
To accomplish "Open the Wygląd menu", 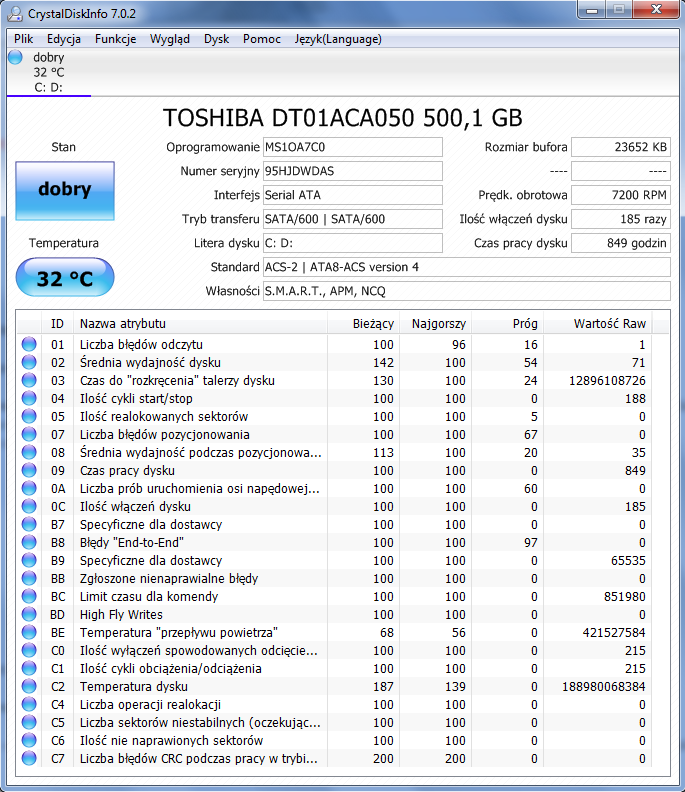I will pyautogui.click(x=170, y=39).
